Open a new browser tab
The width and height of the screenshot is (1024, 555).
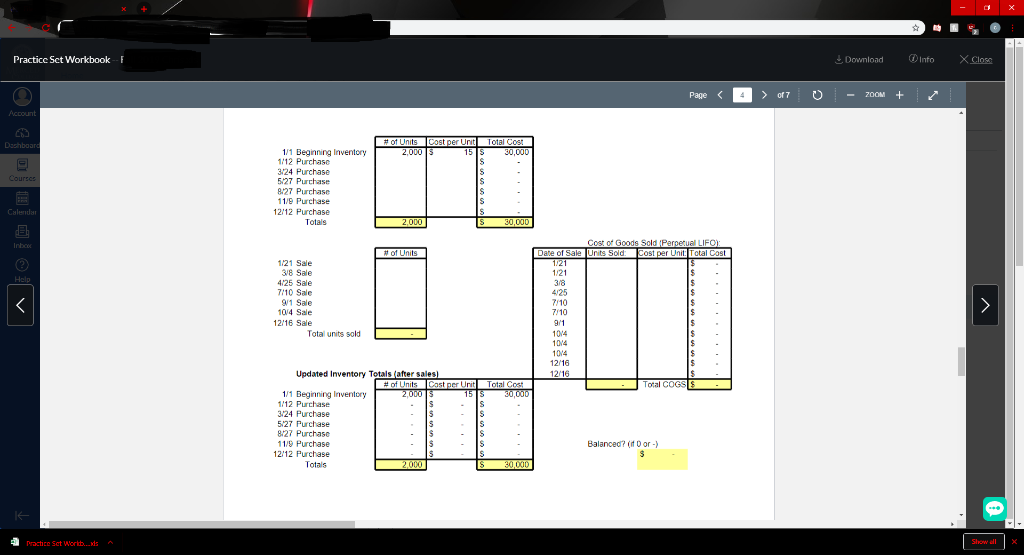pyautogui.click(x=144, y=8)
